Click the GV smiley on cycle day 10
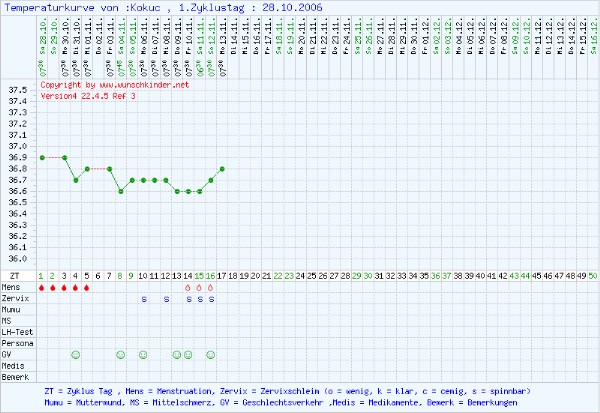 [x=143, y=354]
